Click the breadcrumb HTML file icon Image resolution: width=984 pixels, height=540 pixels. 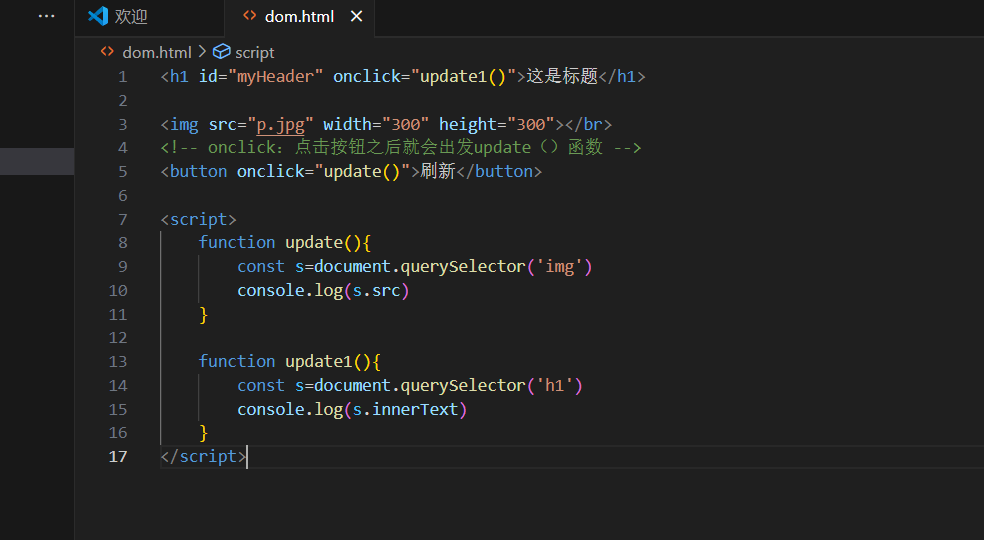(x=107, y=51)
